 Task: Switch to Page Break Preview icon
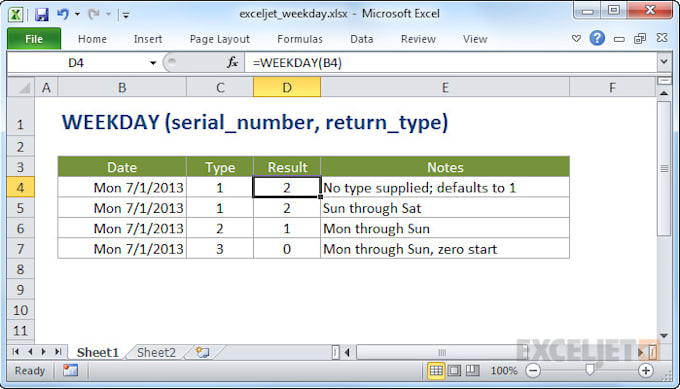(472, 371)
